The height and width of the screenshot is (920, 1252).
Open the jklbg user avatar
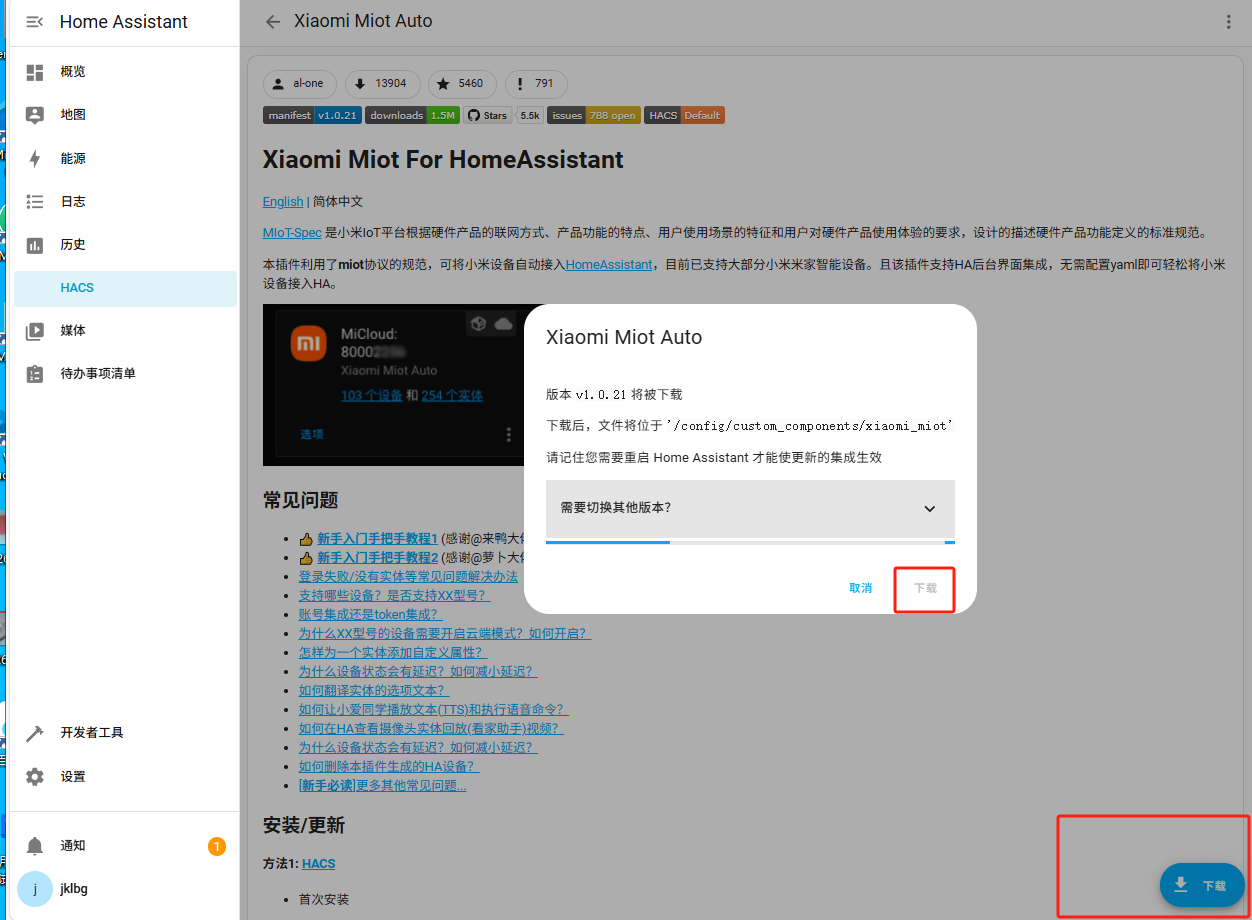(x=35, y=889)
